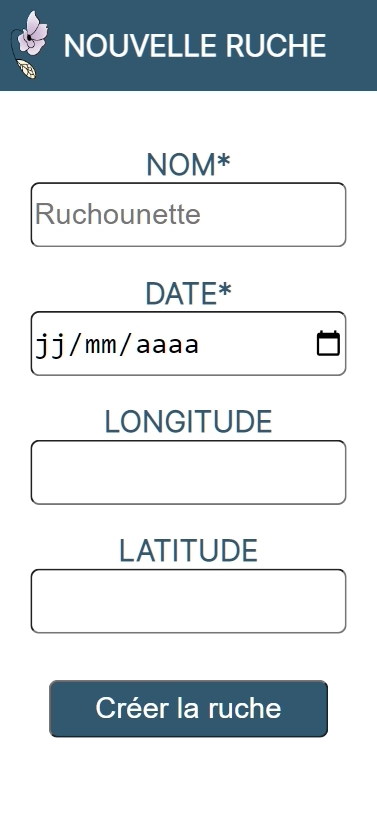Image resolution: width=377 pixels, height=839 pixels.
Task: Click the NOM* label
Action: (188, 164)
